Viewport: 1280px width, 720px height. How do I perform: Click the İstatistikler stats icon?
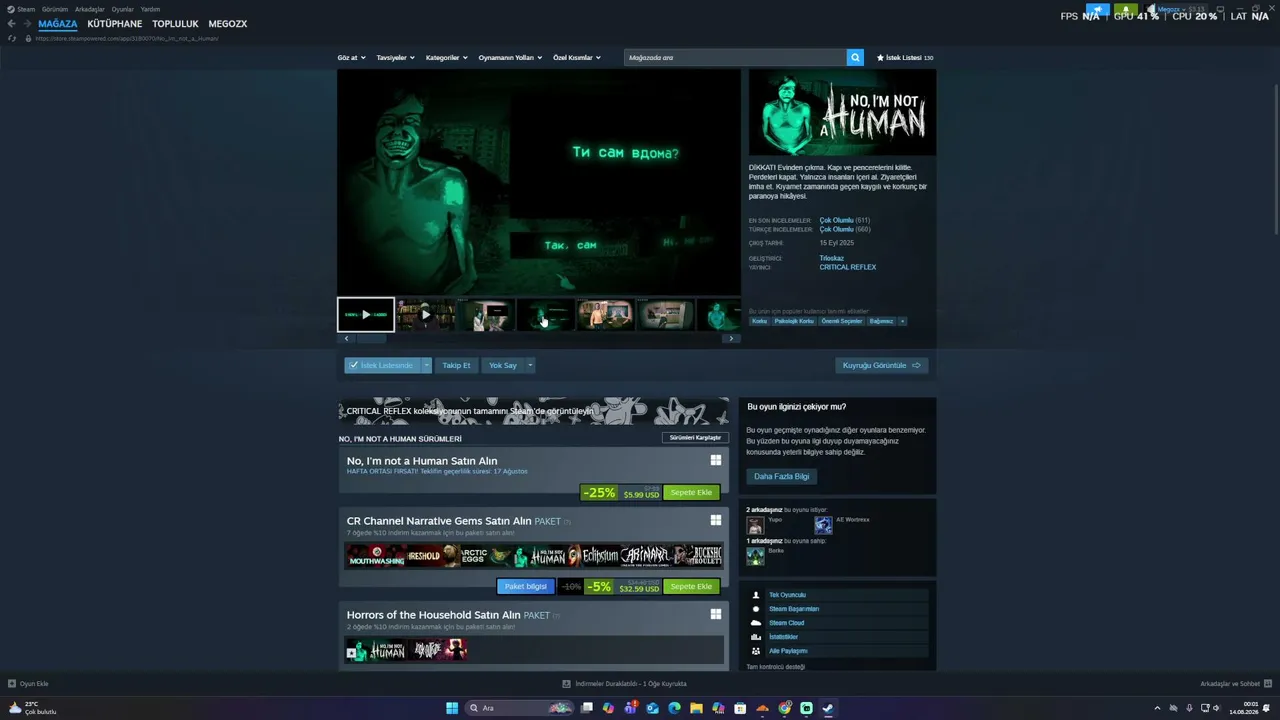(x=756, y=637)
